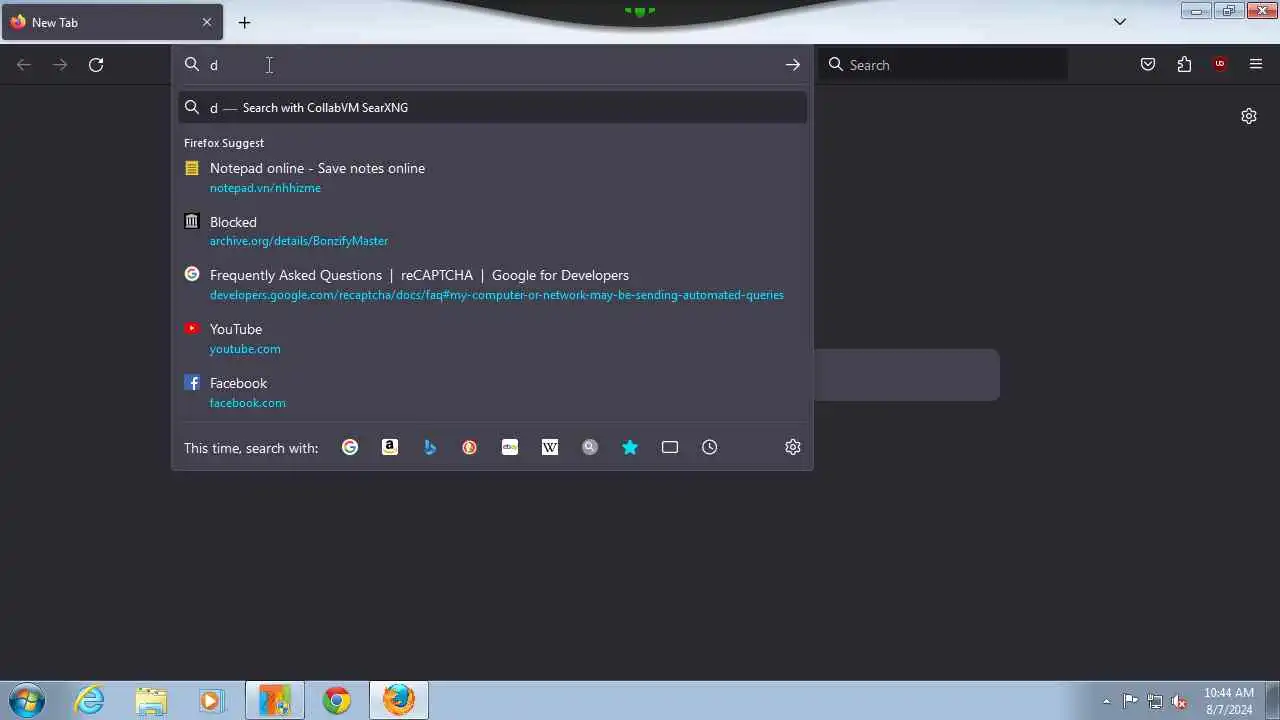Click the taskbar clock showing 10:44 AM
The image size is (1280, 720).
(x=1228, y=700)
